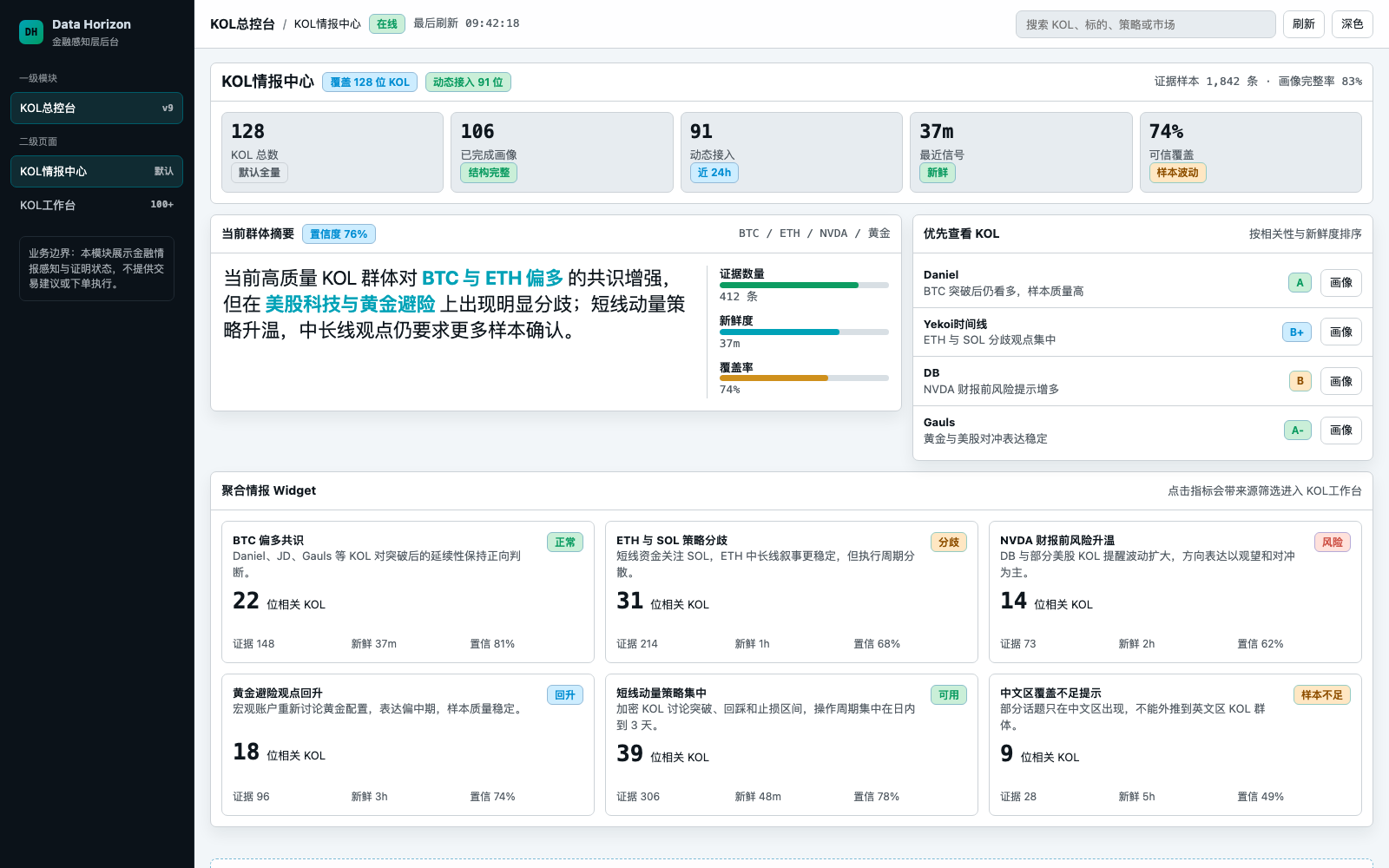Click Daniel's A rating badge
The height and width of the screenshot is (868, 1389).
pos(1300,283)
